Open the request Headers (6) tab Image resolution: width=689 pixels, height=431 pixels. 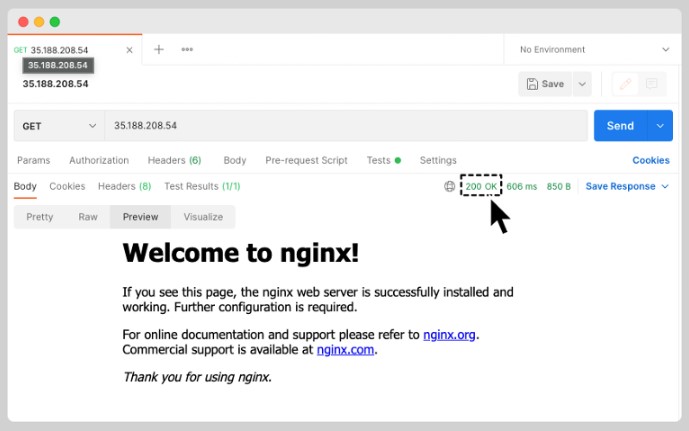coord(174,160)
